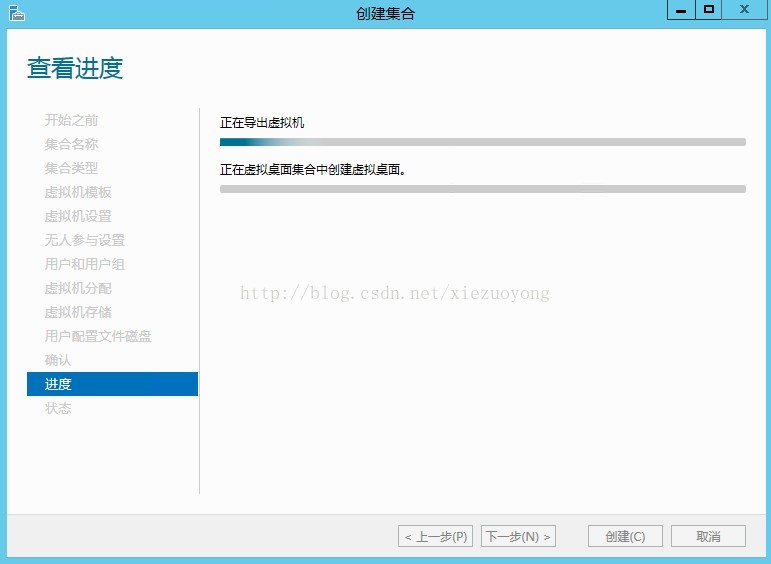Click the 正在导出虚拟机 progress bar
This screenshot has width=771, height=564.
click(x=483, y=142)
